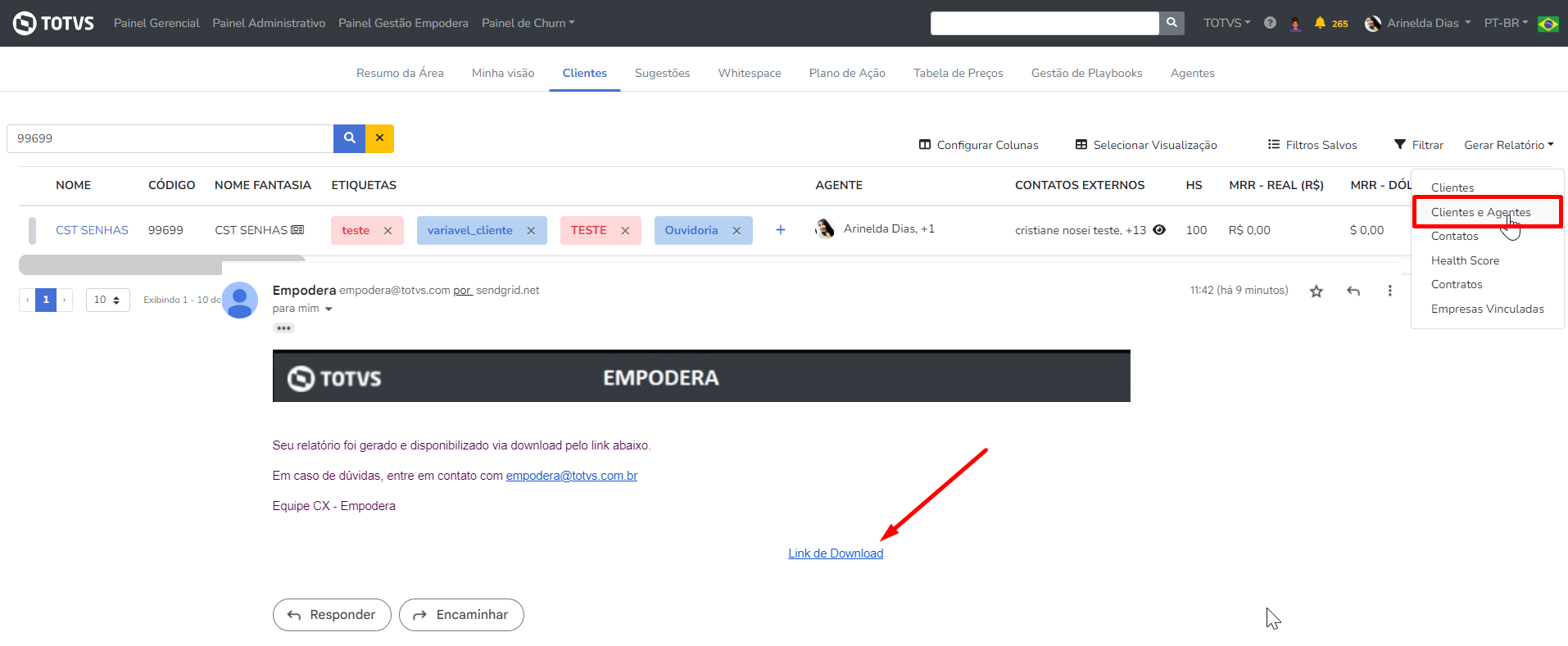The height and width of the screenshot is (646, 1568).
Task: Click the Brazil flag icon
Action: (x=1548, y=23)
